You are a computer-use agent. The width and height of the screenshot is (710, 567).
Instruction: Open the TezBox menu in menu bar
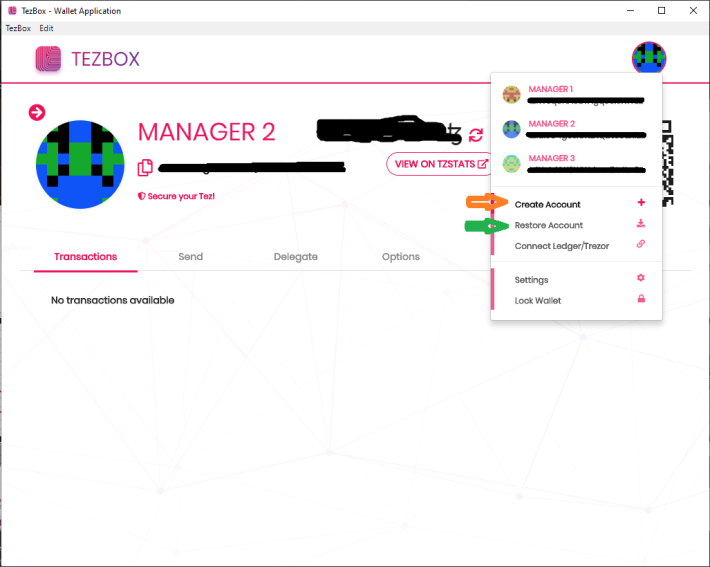[x=18, y=28]
